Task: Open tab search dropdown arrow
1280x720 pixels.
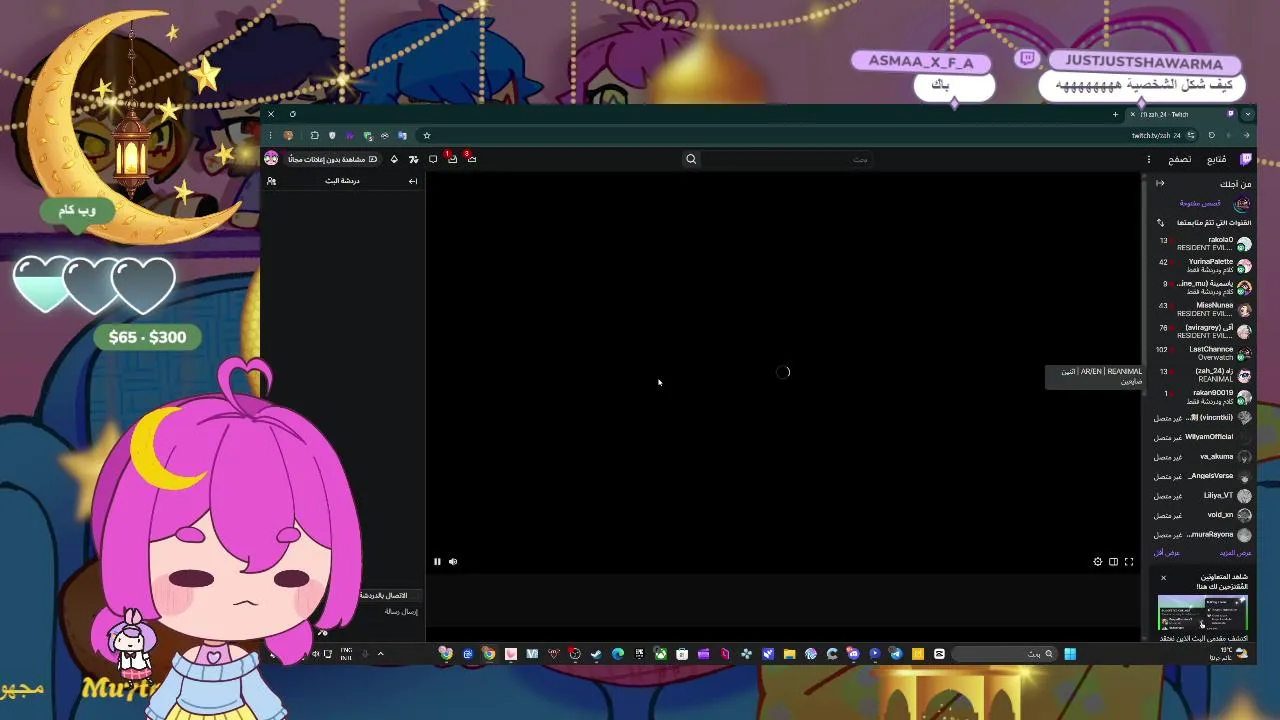Action: 1247,114
